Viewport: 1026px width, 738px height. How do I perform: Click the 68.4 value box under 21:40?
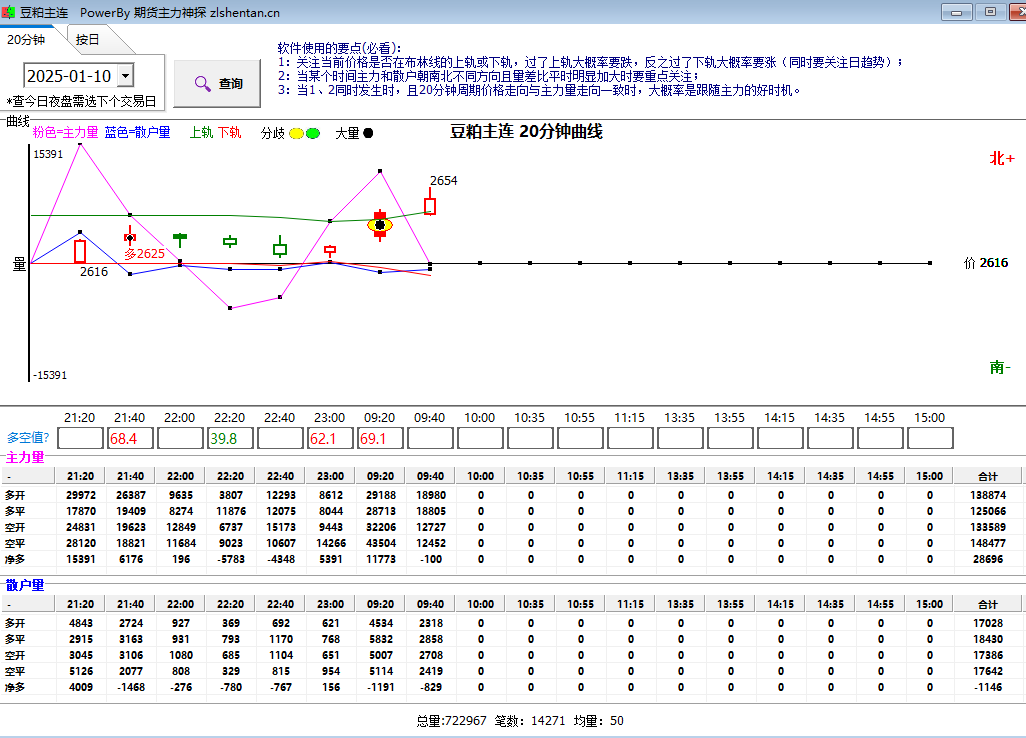click(130, 438)
